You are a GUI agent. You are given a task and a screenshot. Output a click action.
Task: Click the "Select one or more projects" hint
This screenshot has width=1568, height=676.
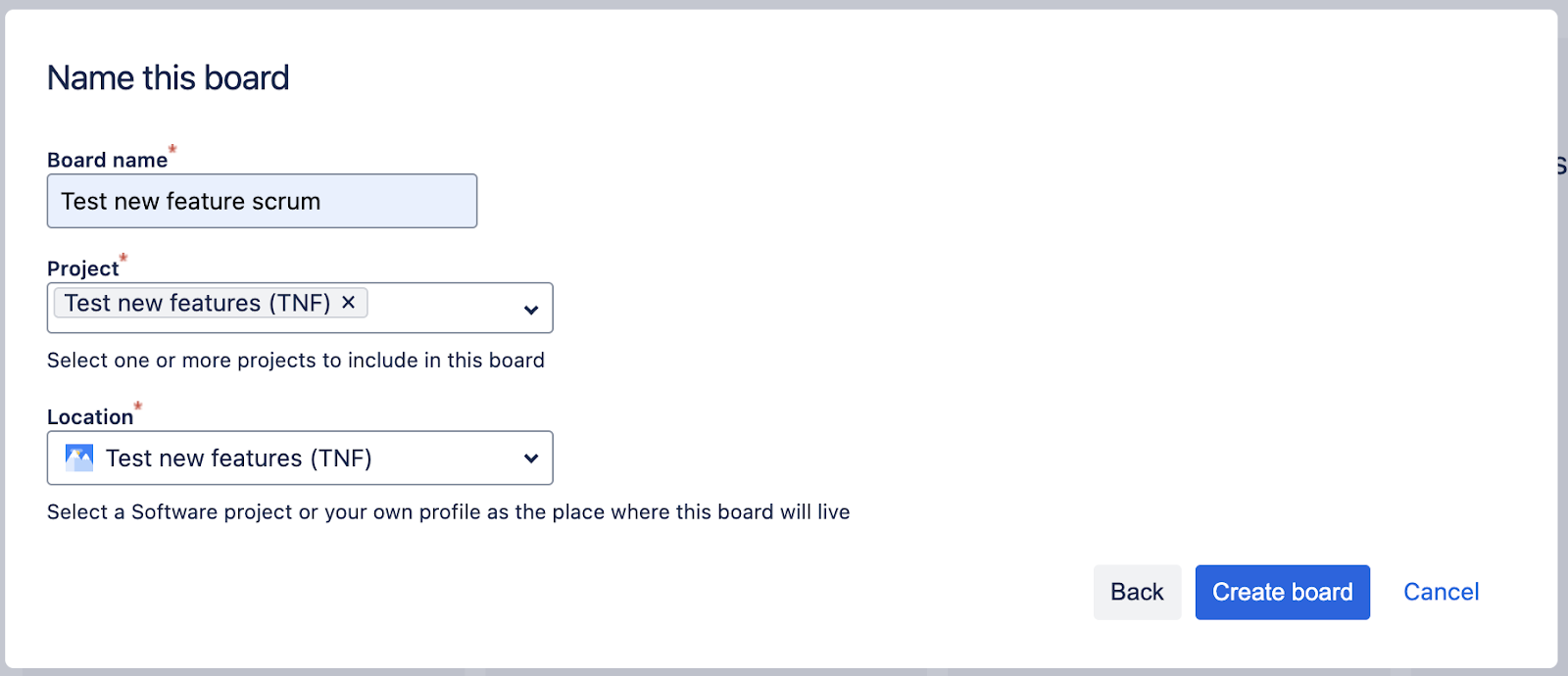pos(295,361)
